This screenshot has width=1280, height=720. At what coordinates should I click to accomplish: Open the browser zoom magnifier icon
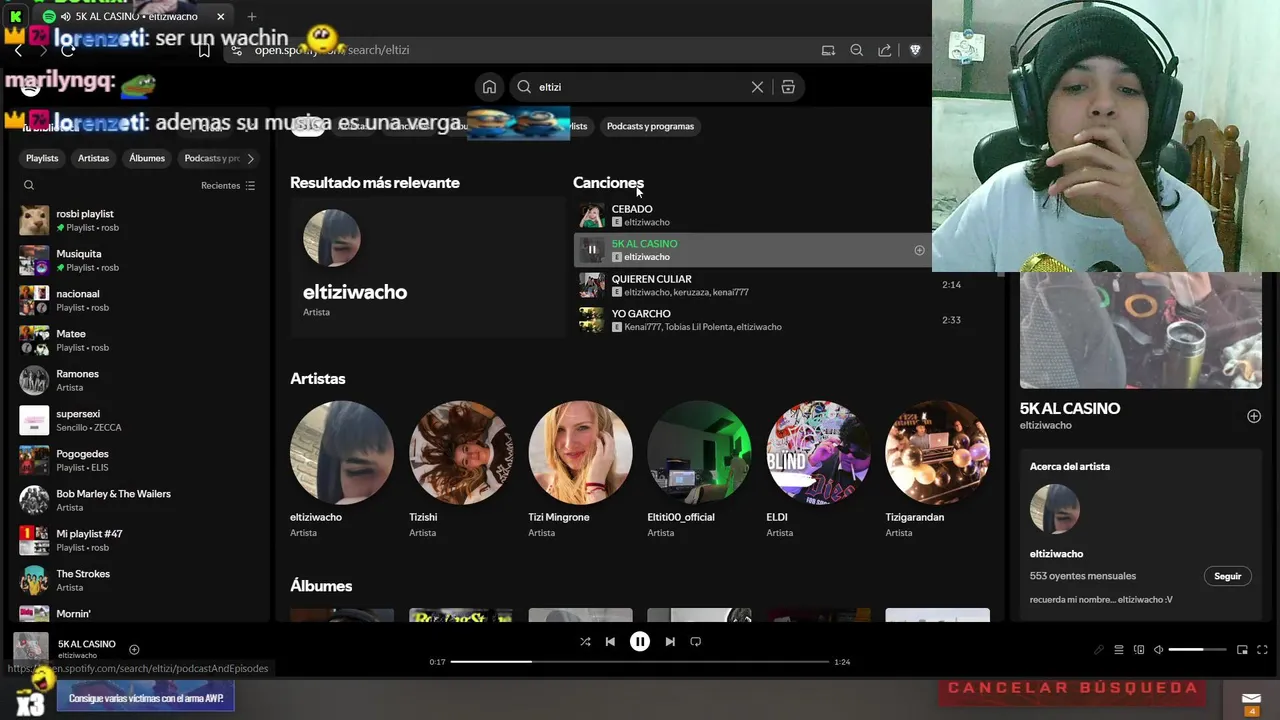coord(856,50)
